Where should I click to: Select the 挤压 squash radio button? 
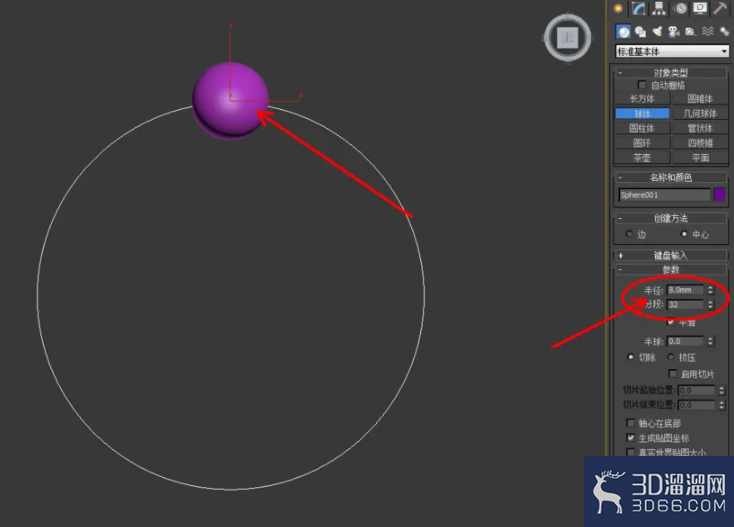[671, 357]
